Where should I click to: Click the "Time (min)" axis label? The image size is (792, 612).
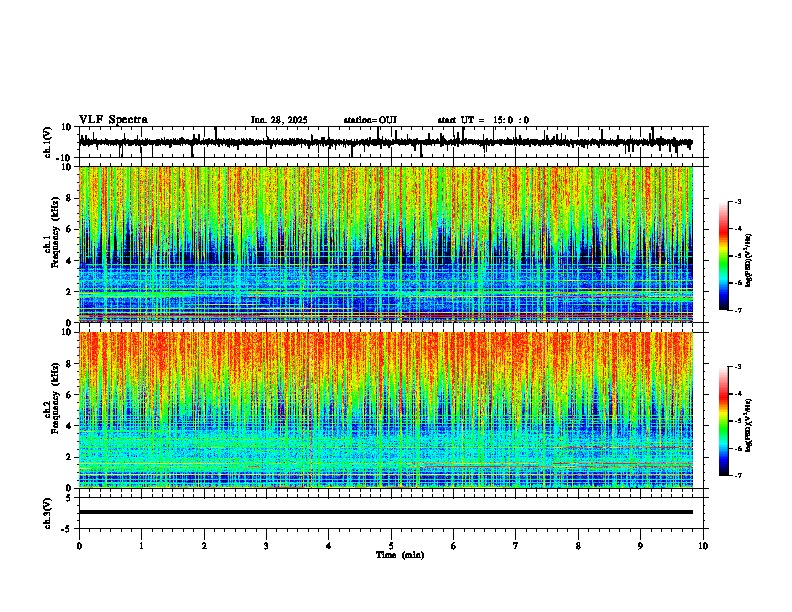400,555
